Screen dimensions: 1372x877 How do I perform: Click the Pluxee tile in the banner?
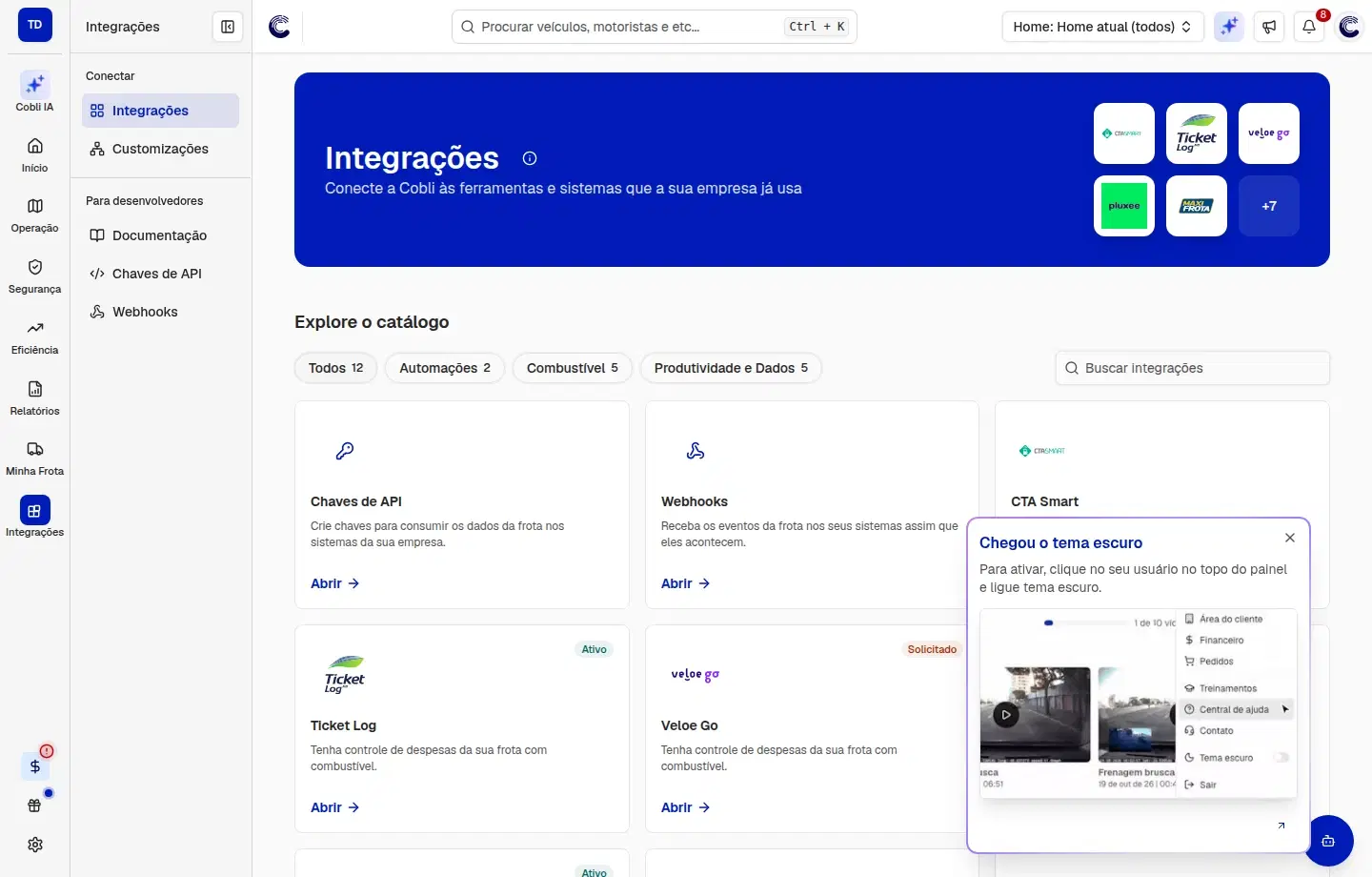click(1124, 206)
